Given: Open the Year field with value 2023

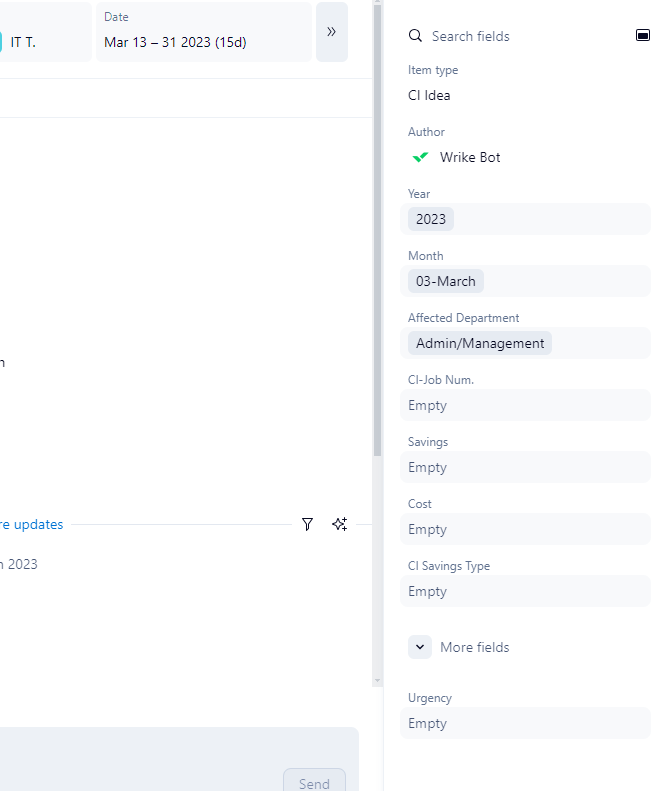Looking at the screenshot, I should (x=525, y=219).
